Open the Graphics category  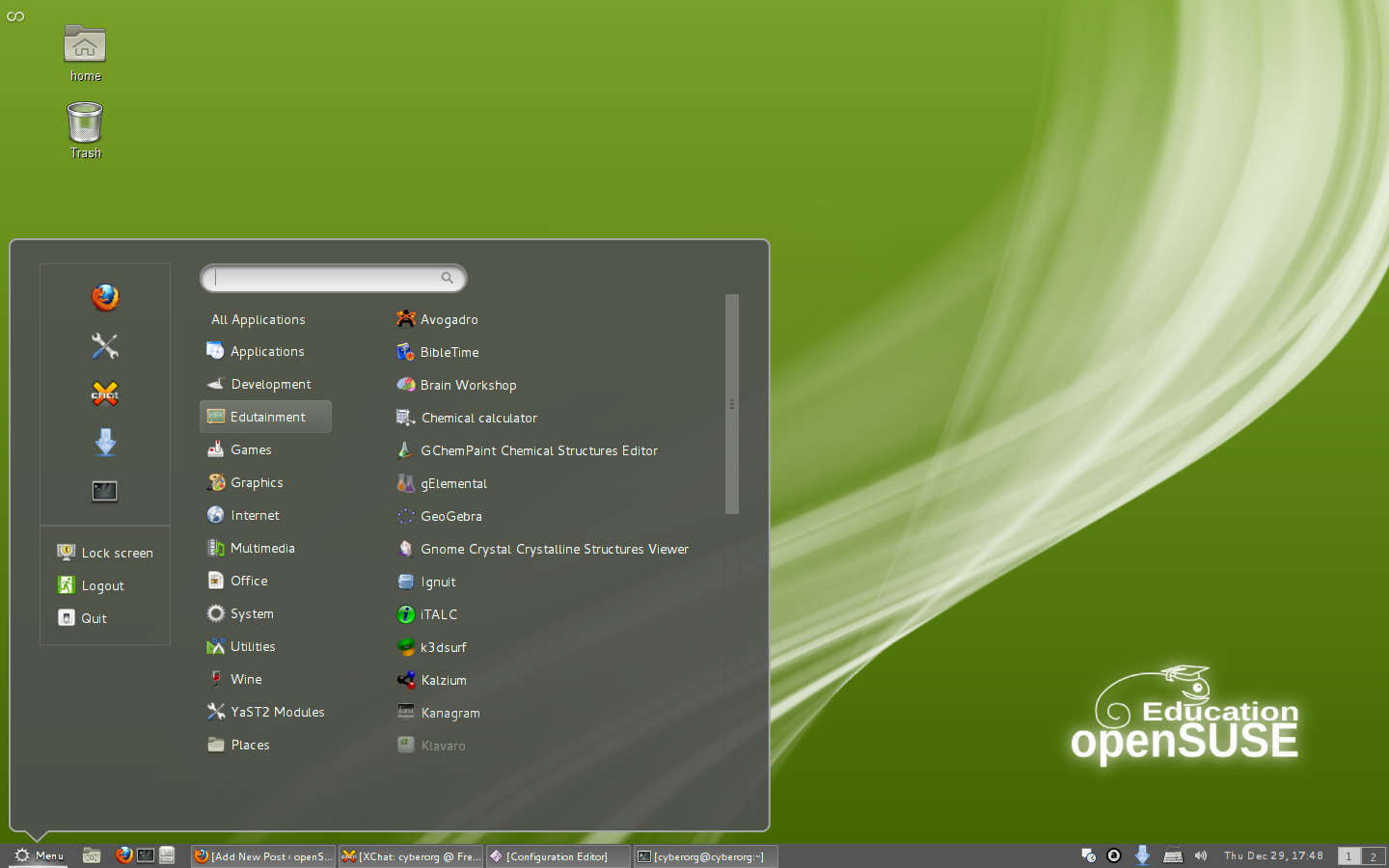coord(244,483)
